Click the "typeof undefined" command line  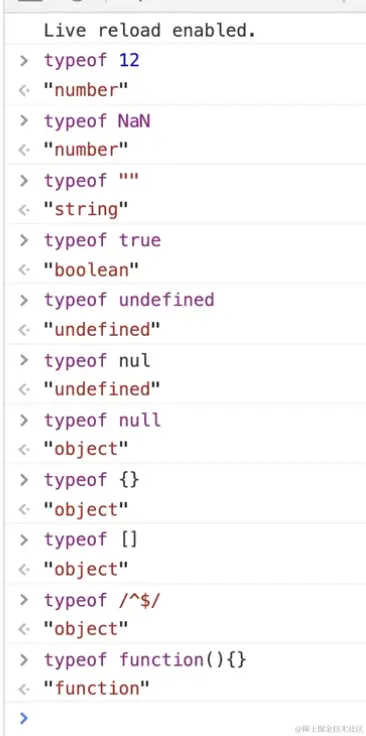click(129, 300)
